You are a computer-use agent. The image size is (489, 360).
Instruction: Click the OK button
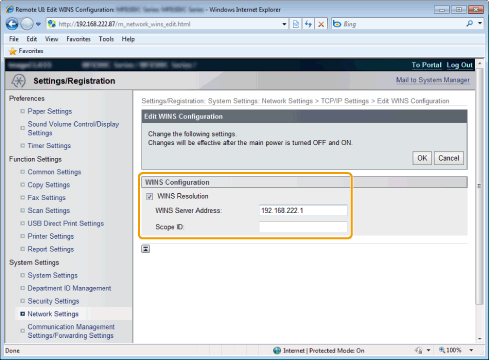click(x=422, y=158)
